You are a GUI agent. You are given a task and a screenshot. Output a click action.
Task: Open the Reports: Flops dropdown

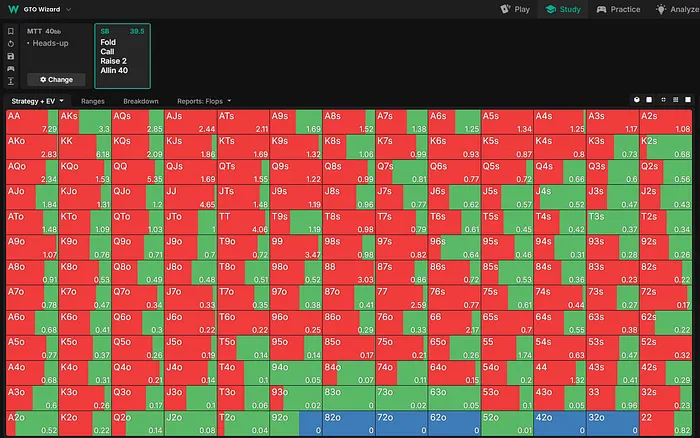(204, 101)
